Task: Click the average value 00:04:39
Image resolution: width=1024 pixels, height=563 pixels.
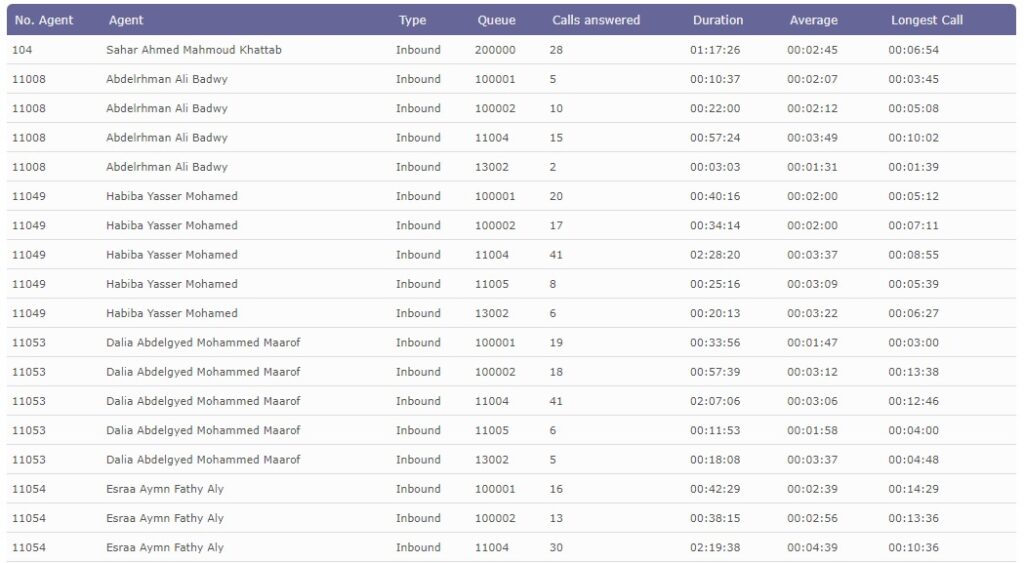Action: (x=811, y=548)
